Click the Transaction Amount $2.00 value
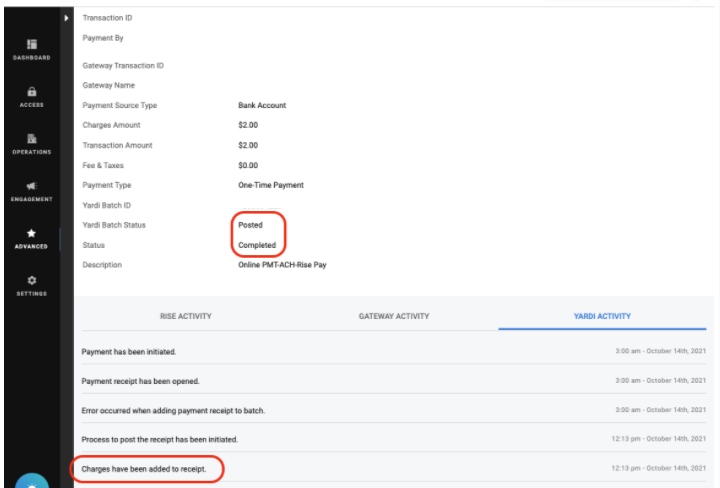 [248, 145]
